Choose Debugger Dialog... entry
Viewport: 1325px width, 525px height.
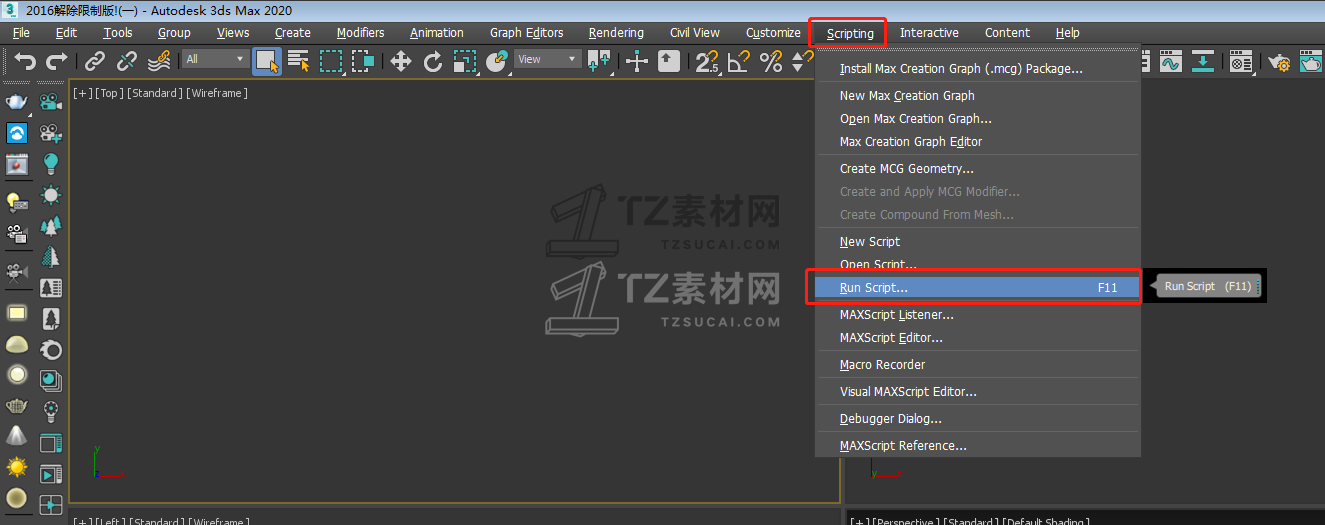click(x=890, y=419)
